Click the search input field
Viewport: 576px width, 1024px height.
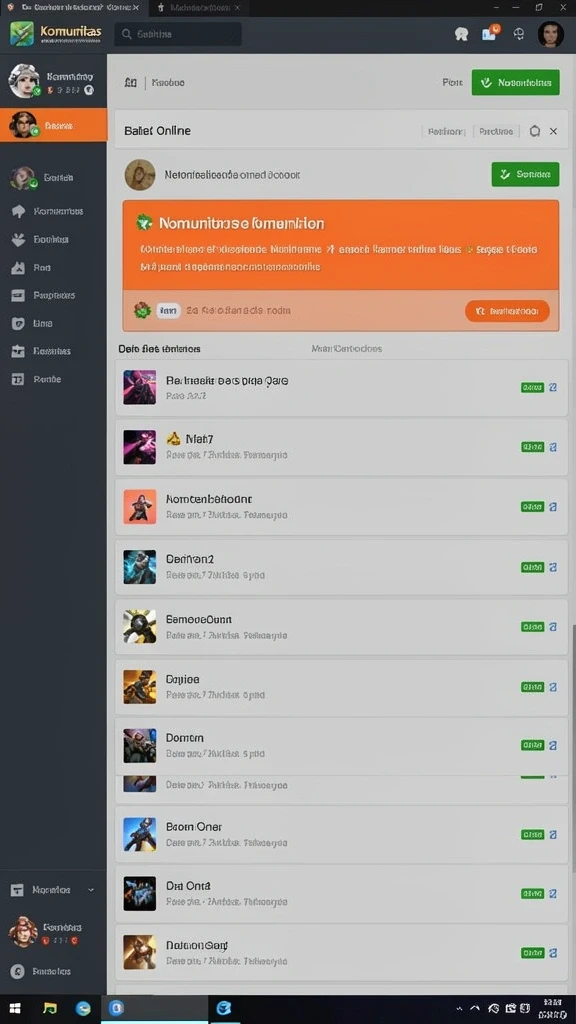pyautogui.click(x=178, y=34)
